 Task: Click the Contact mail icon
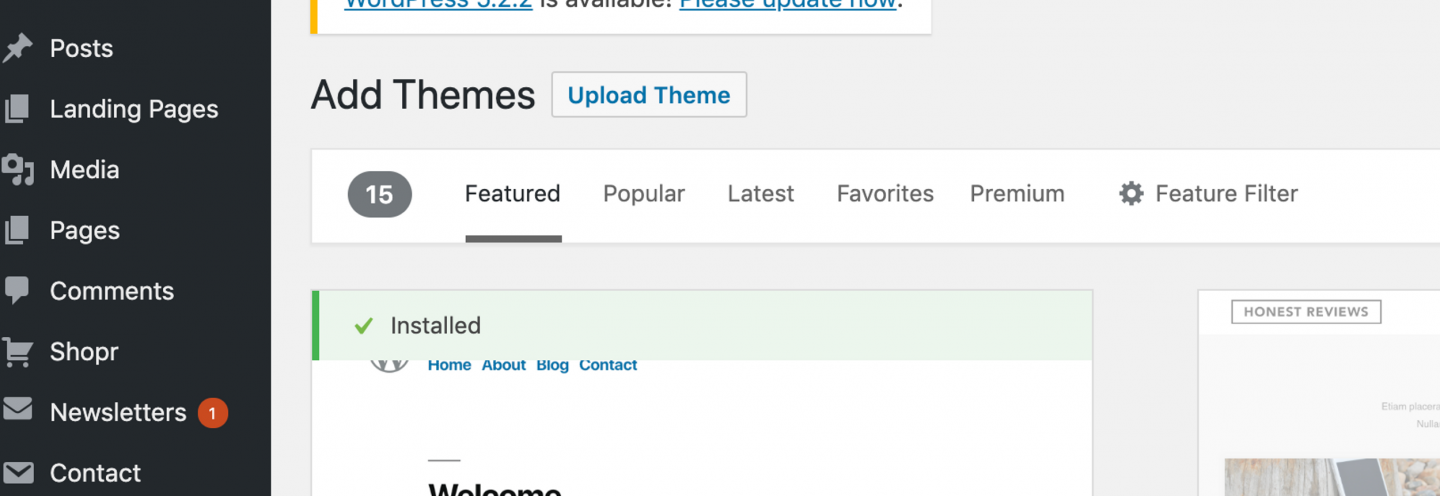pyautogui.click(x=18, y=472)
